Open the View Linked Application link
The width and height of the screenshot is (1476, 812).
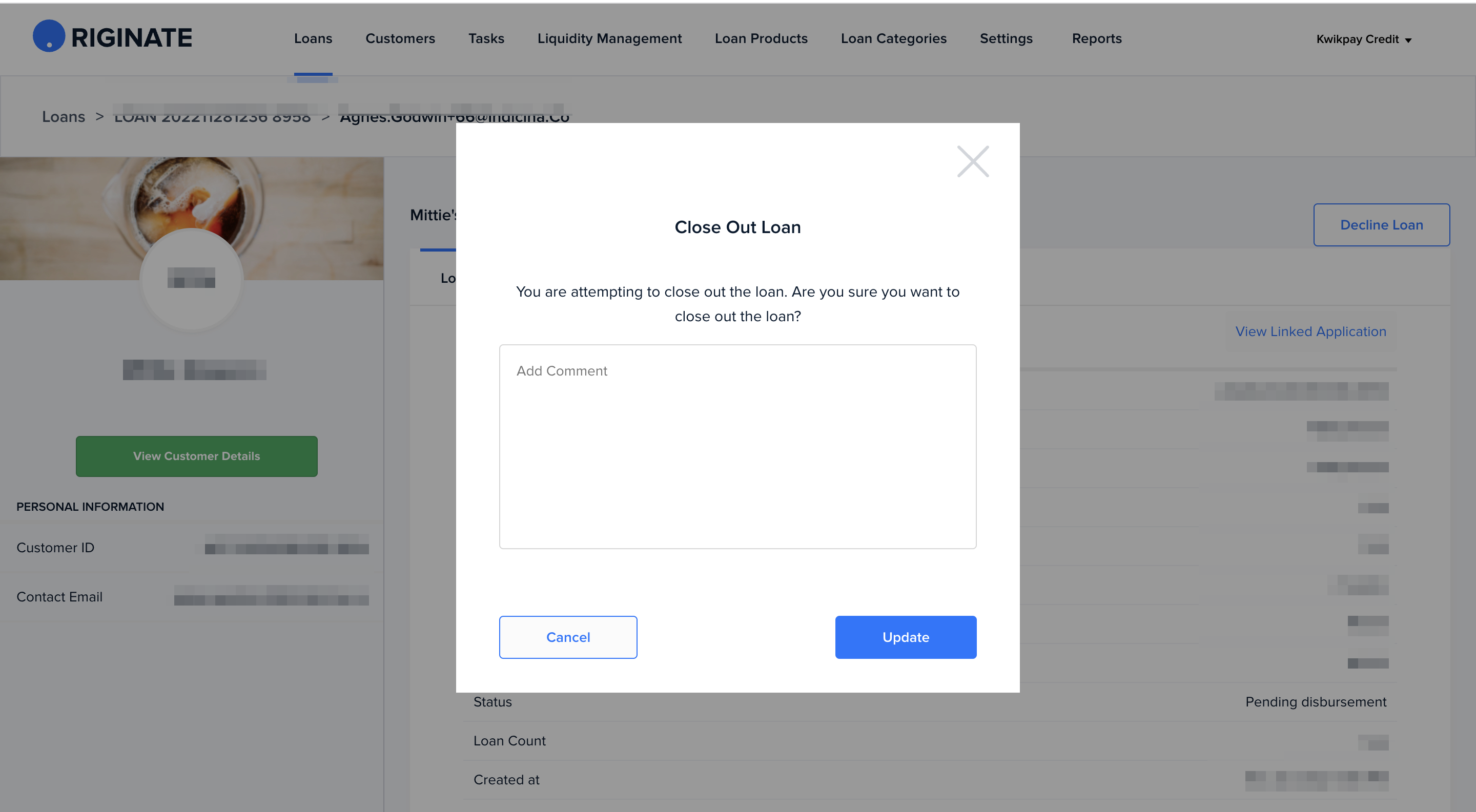point(1310,331)
